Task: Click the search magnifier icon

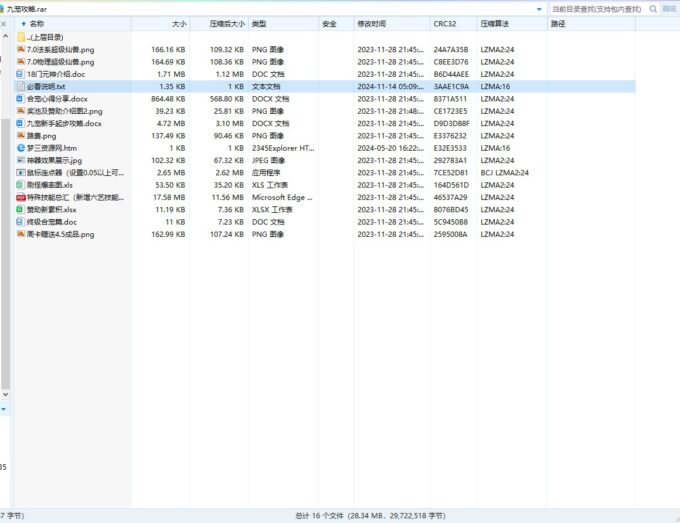Action: [654, 8]
